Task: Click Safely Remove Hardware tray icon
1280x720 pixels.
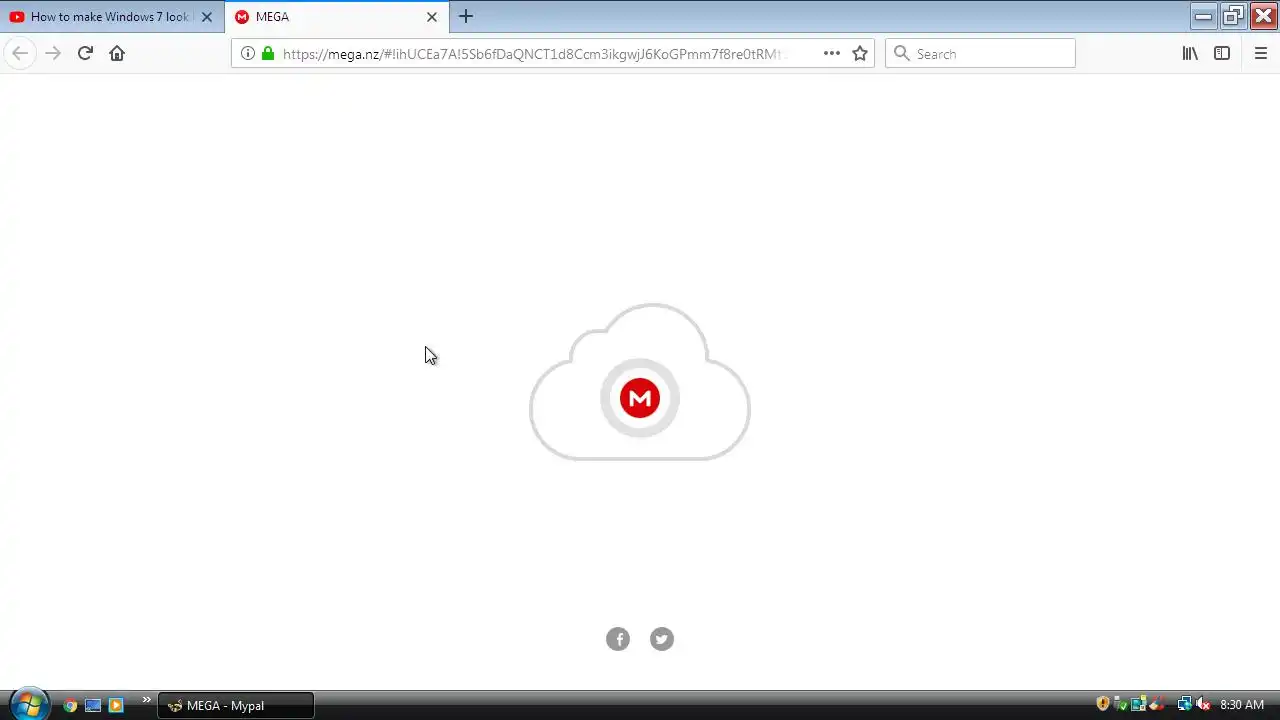Action: point(1121,704)
